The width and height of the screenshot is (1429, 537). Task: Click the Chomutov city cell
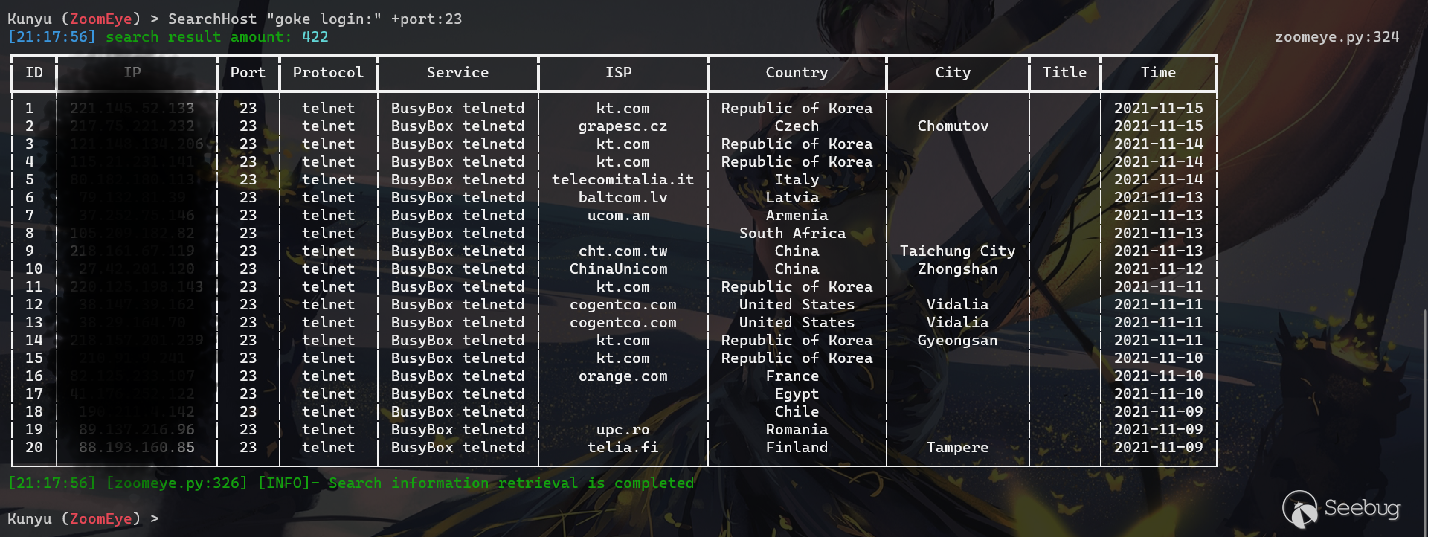click(x=952, y=126)
